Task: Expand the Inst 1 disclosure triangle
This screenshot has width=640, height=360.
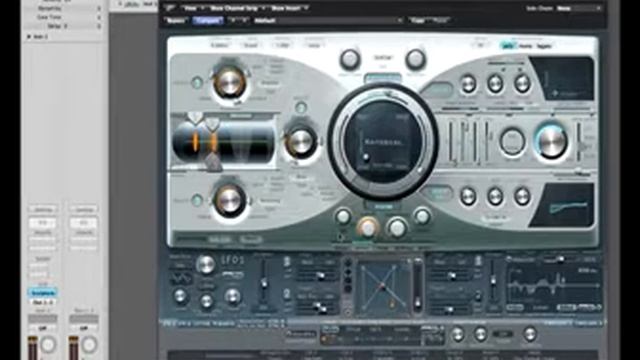Action: [x=29, y=37]
